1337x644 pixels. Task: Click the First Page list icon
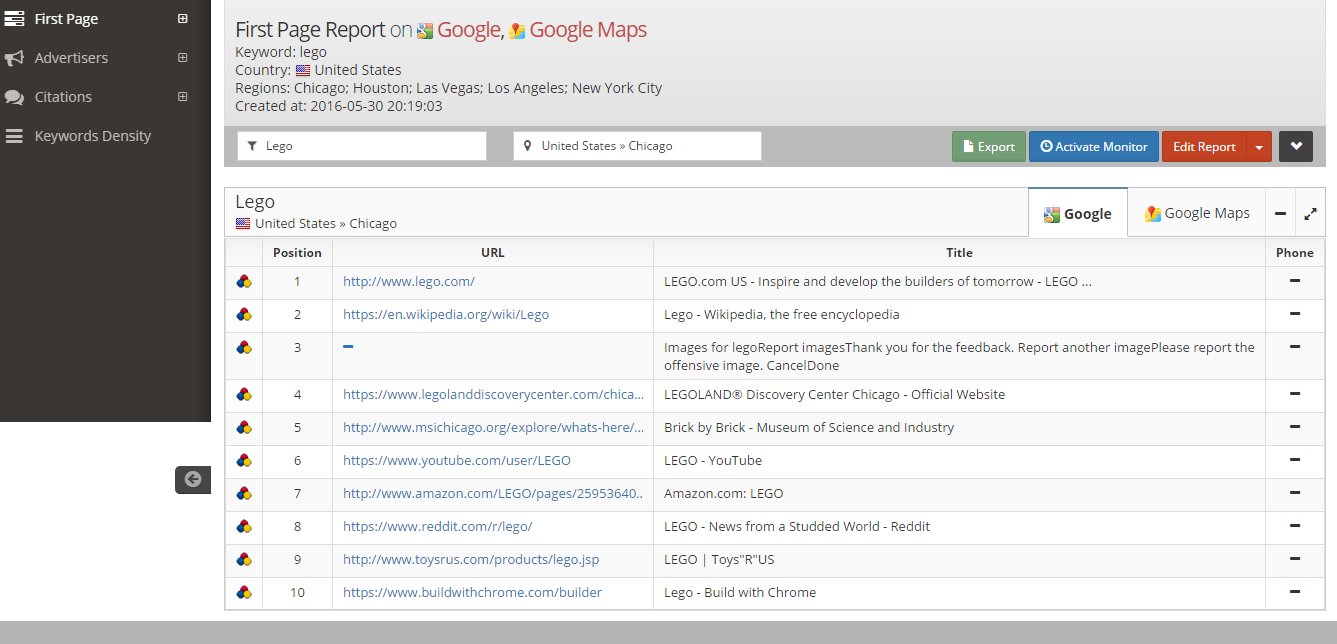pos(14,19)
